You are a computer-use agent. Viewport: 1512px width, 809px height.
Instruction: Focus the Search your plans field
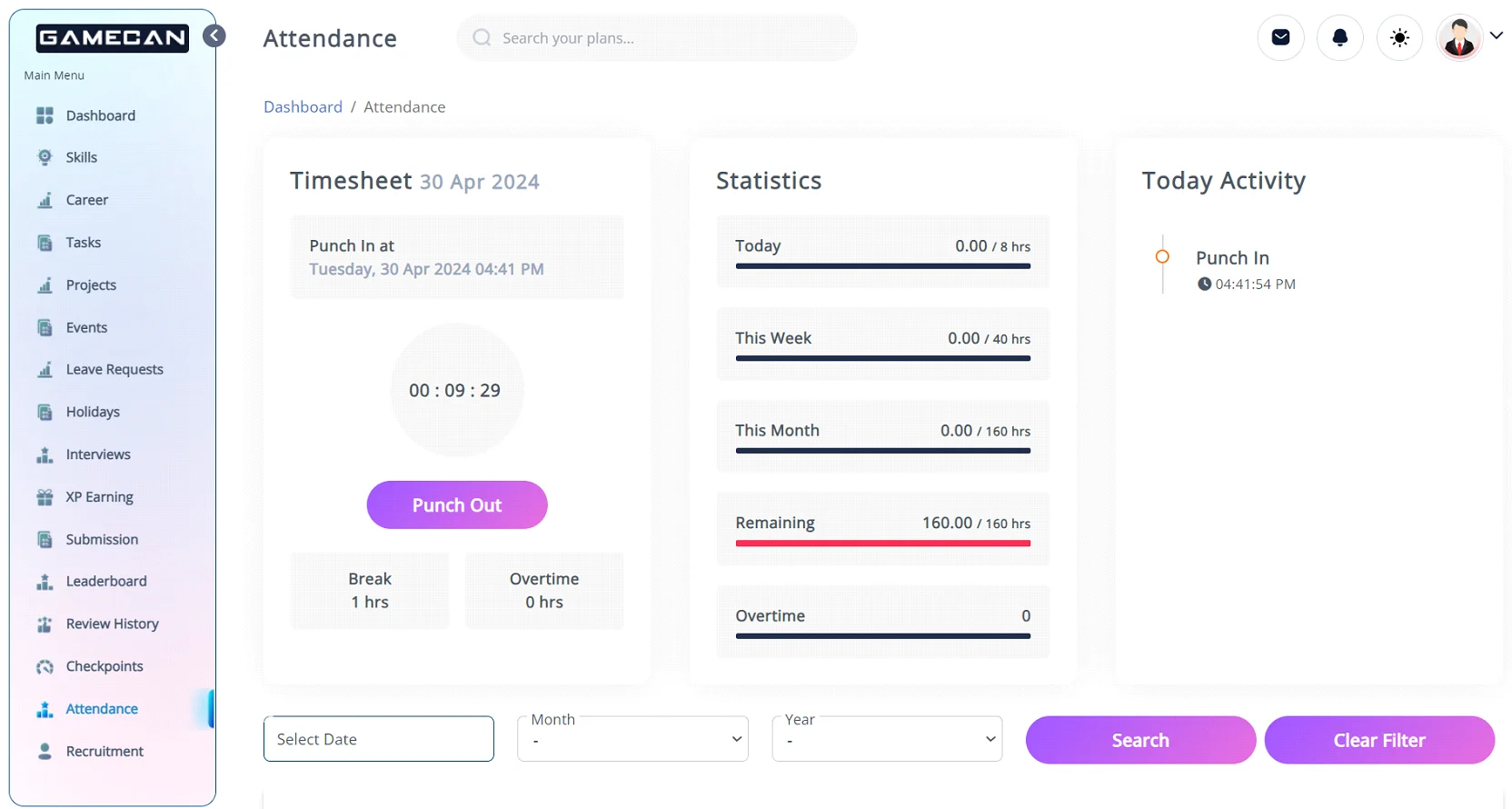[658, 37]
